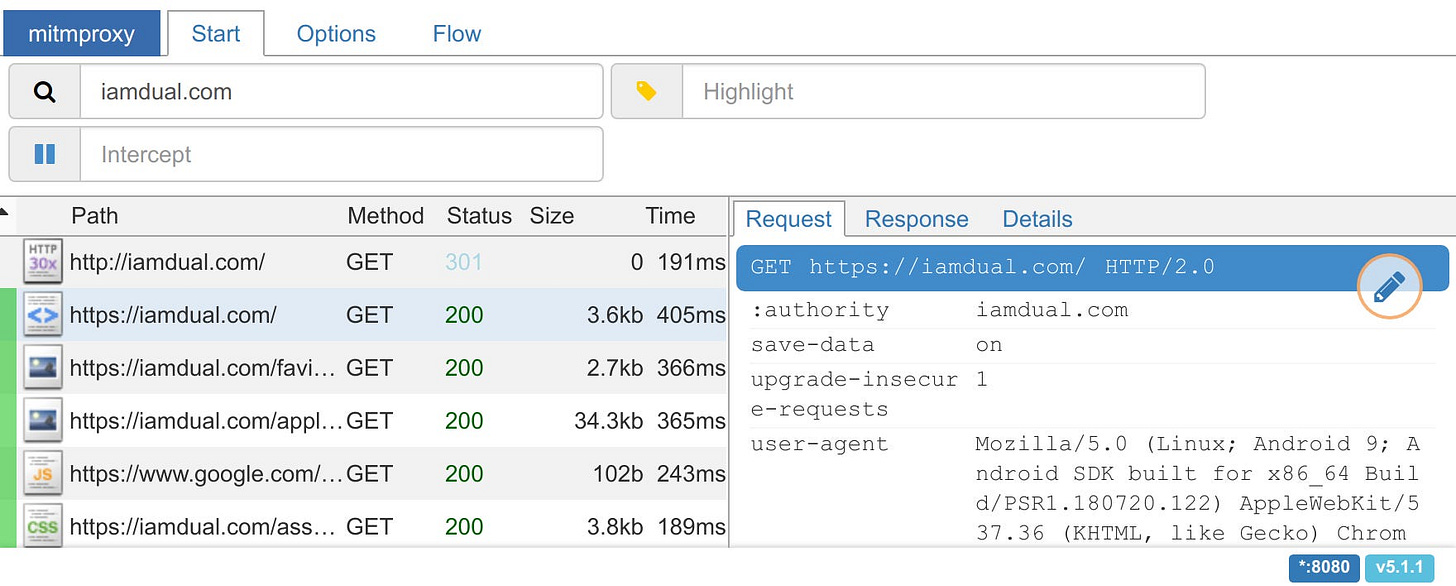Select the https://iamdual.com/appl… flow path

click(x=206, y=421)
